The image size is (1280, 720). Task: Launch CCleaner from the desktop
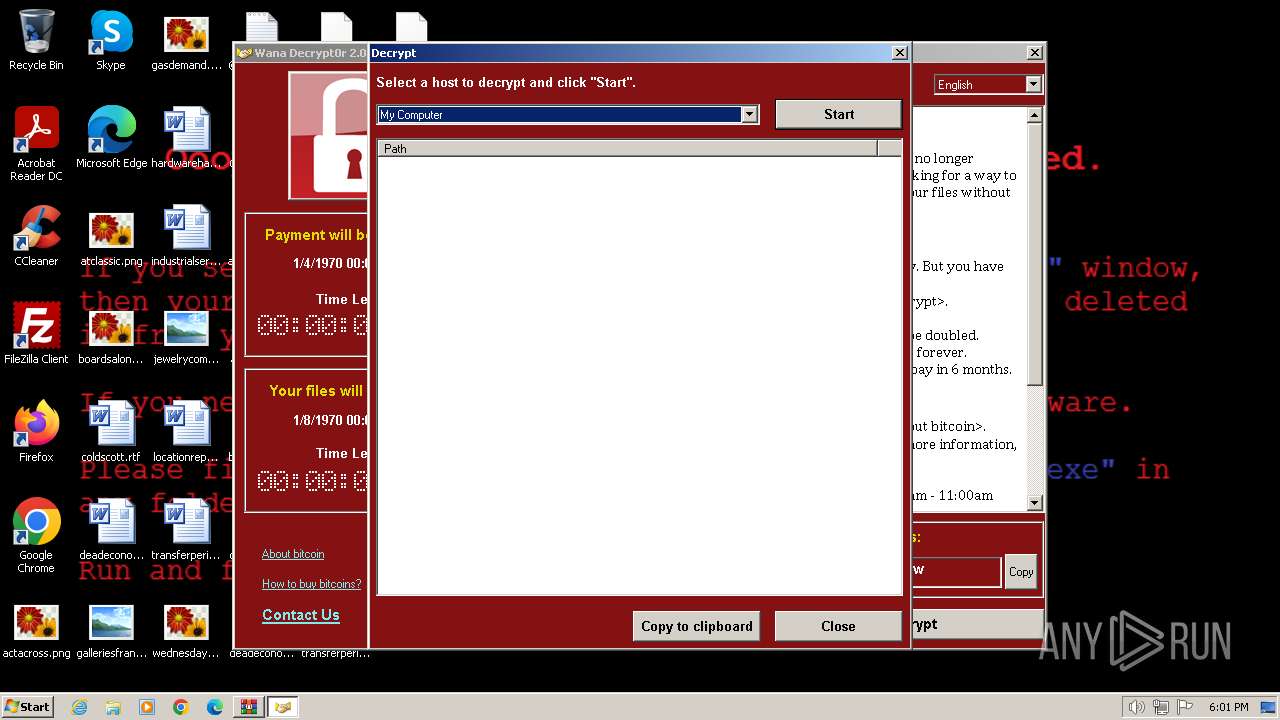[36, 236]
